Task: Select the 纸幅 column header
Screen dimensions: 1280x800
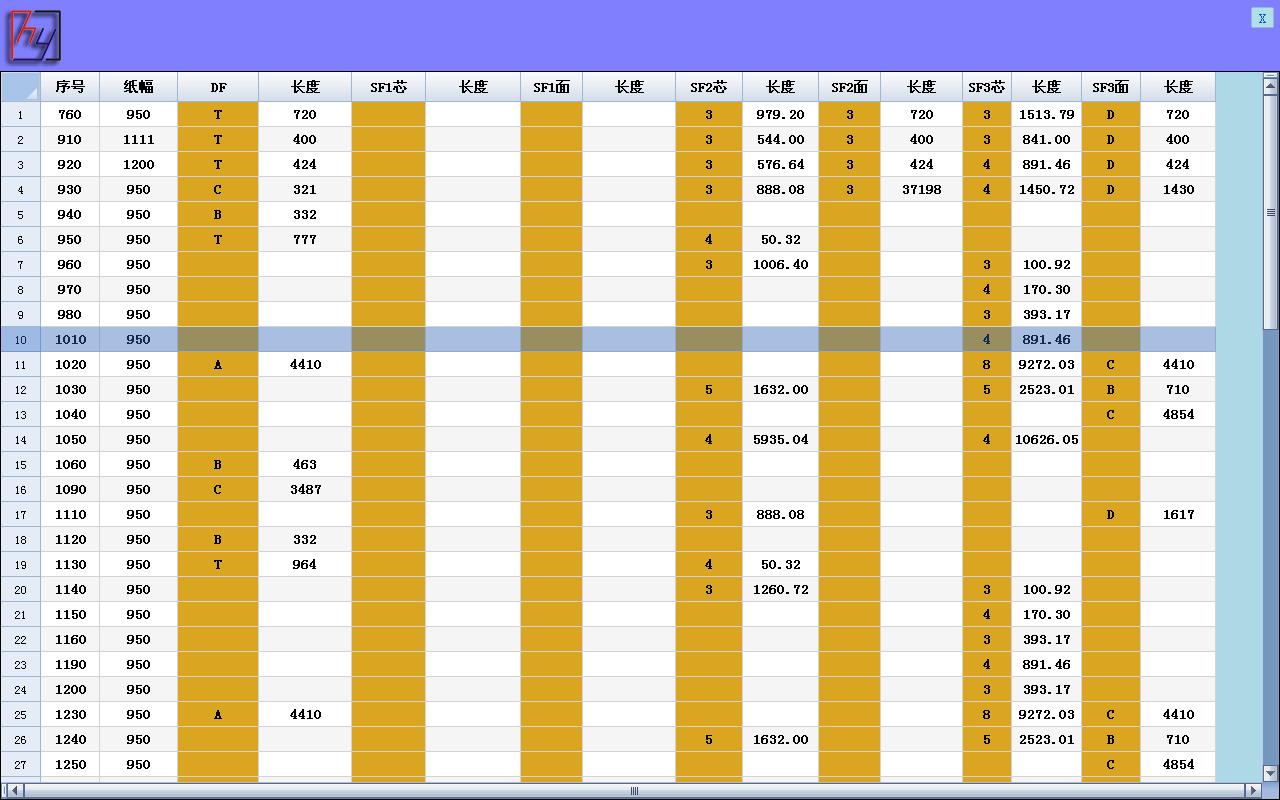Action: click(x=138, y=87)
